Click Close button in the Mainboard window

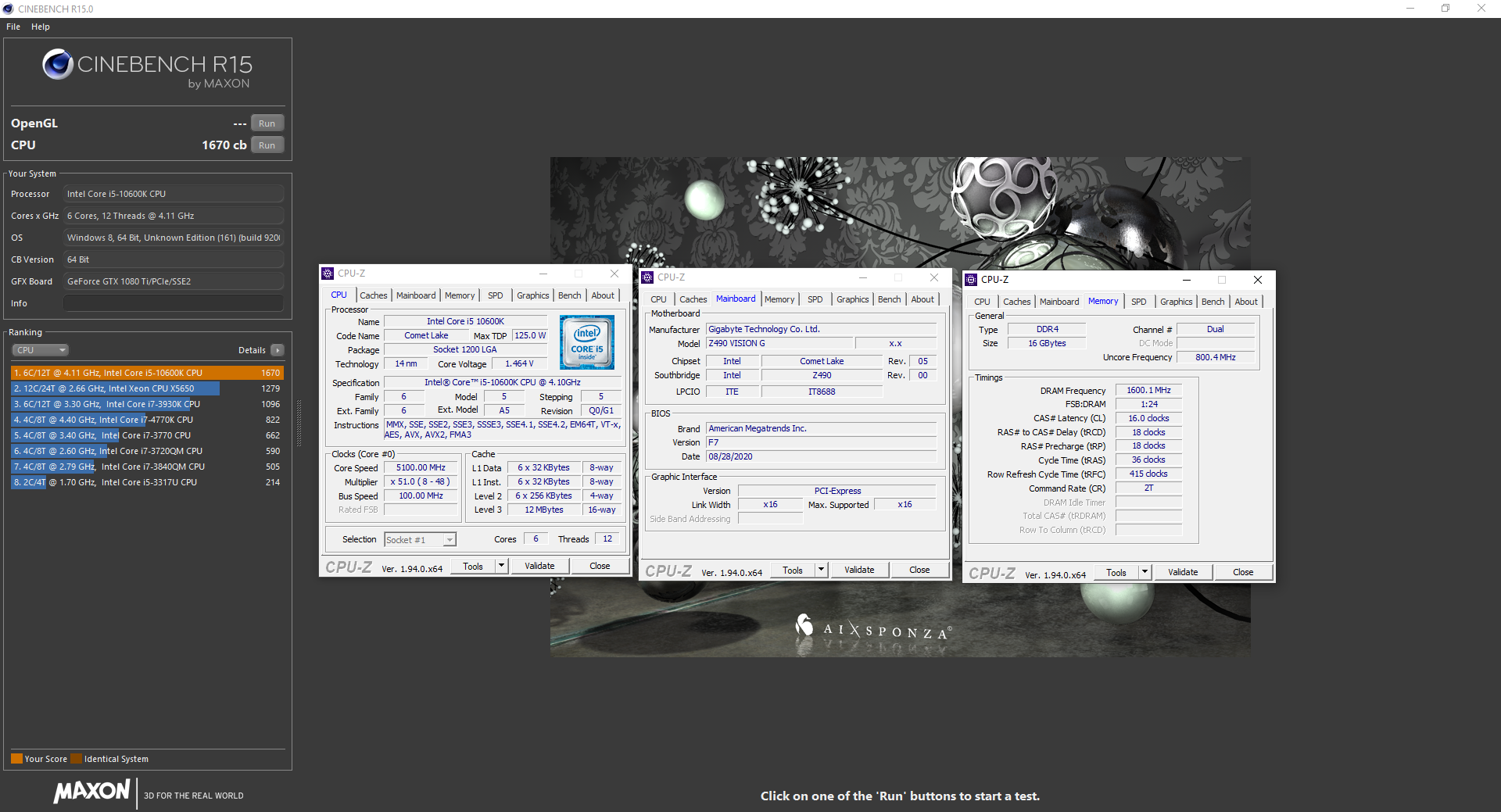coord(919,570)
